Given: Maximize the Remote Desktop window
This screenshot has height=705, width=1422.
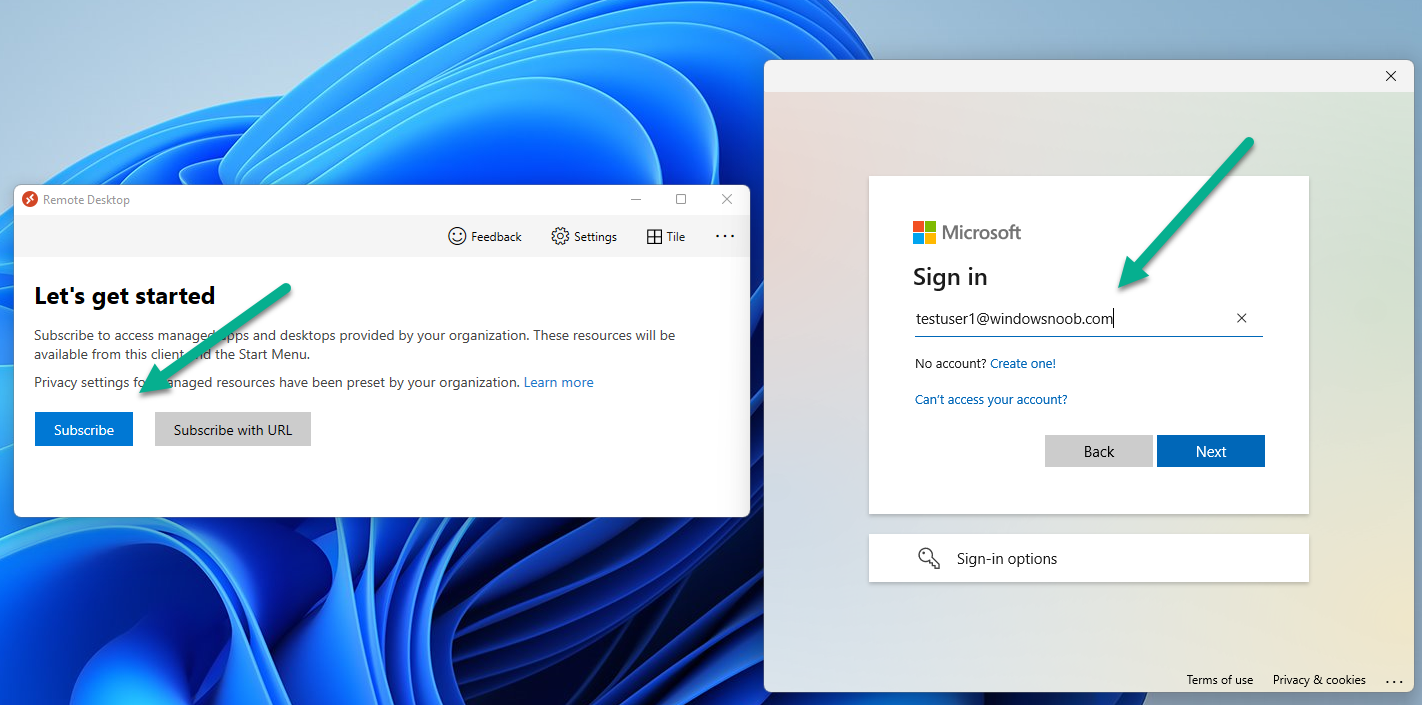Looking at the screenshot, I should [x=681, y=199].
